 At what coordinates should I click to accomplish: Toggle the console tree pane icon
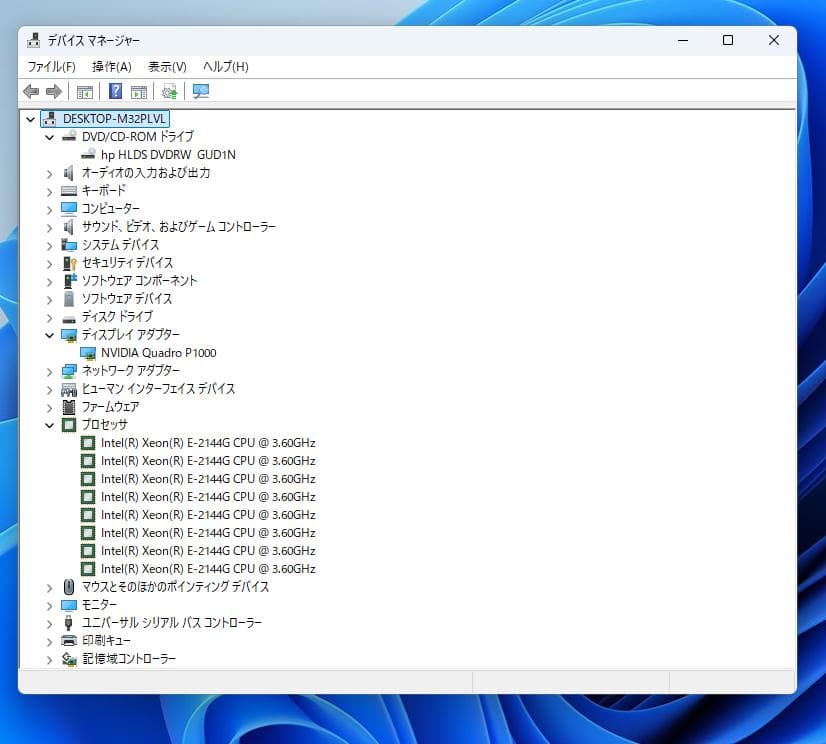[x=85, y=91]
